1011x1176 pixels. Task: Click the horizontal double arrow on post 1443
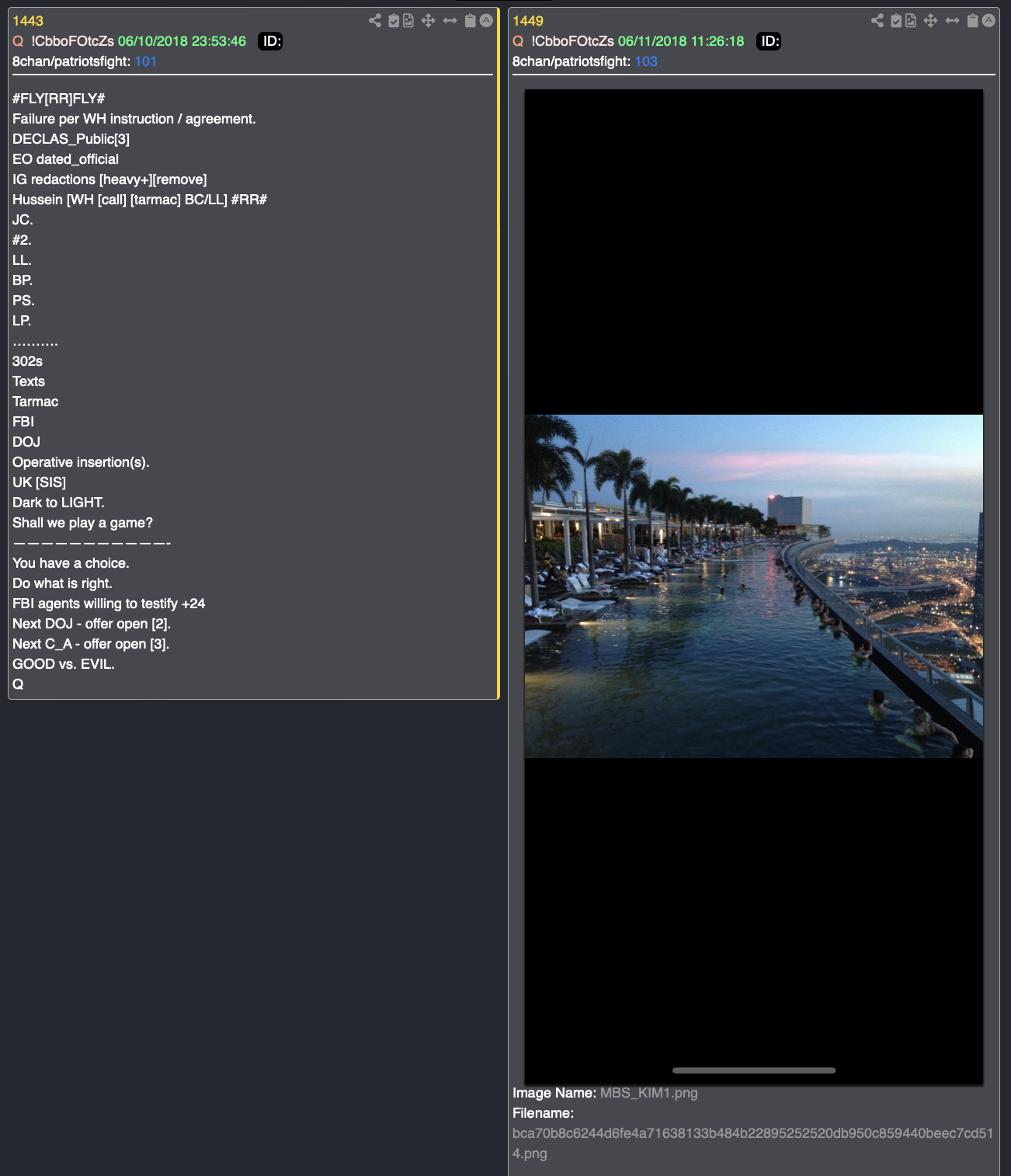450,21
